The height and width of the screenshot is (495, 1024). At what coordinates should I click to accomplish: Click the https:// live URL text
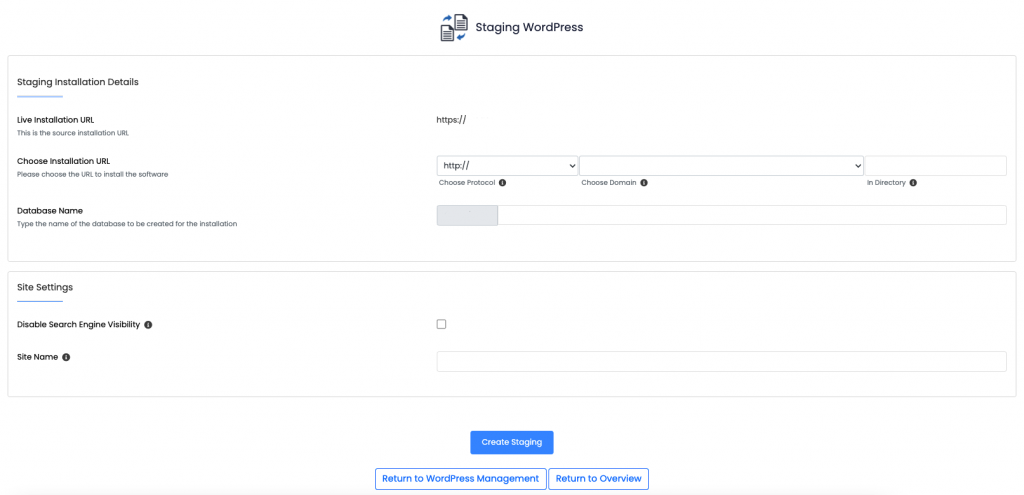pyautogui.click(x=451, y=120)
